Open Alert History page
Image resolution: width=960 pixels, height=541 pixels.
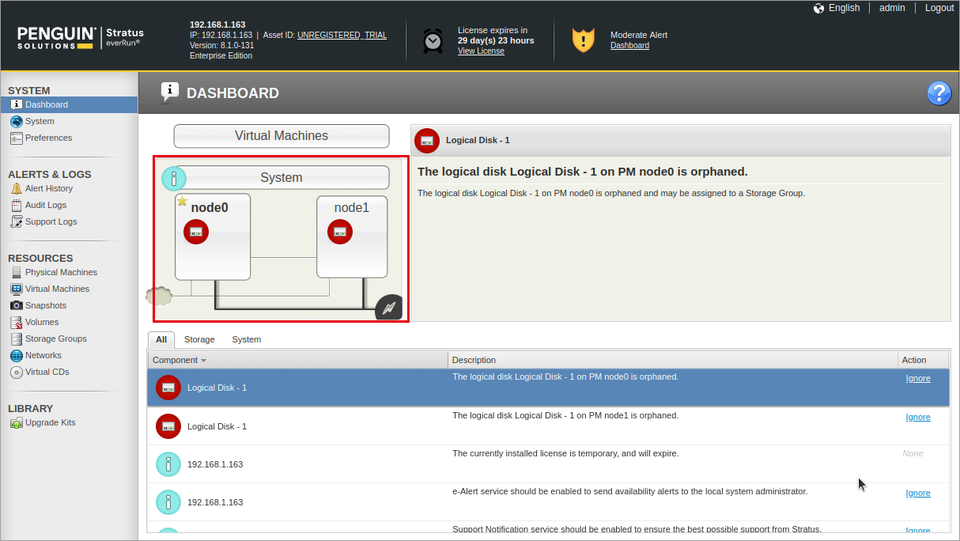pyautogui.click(x=49, y=188)
